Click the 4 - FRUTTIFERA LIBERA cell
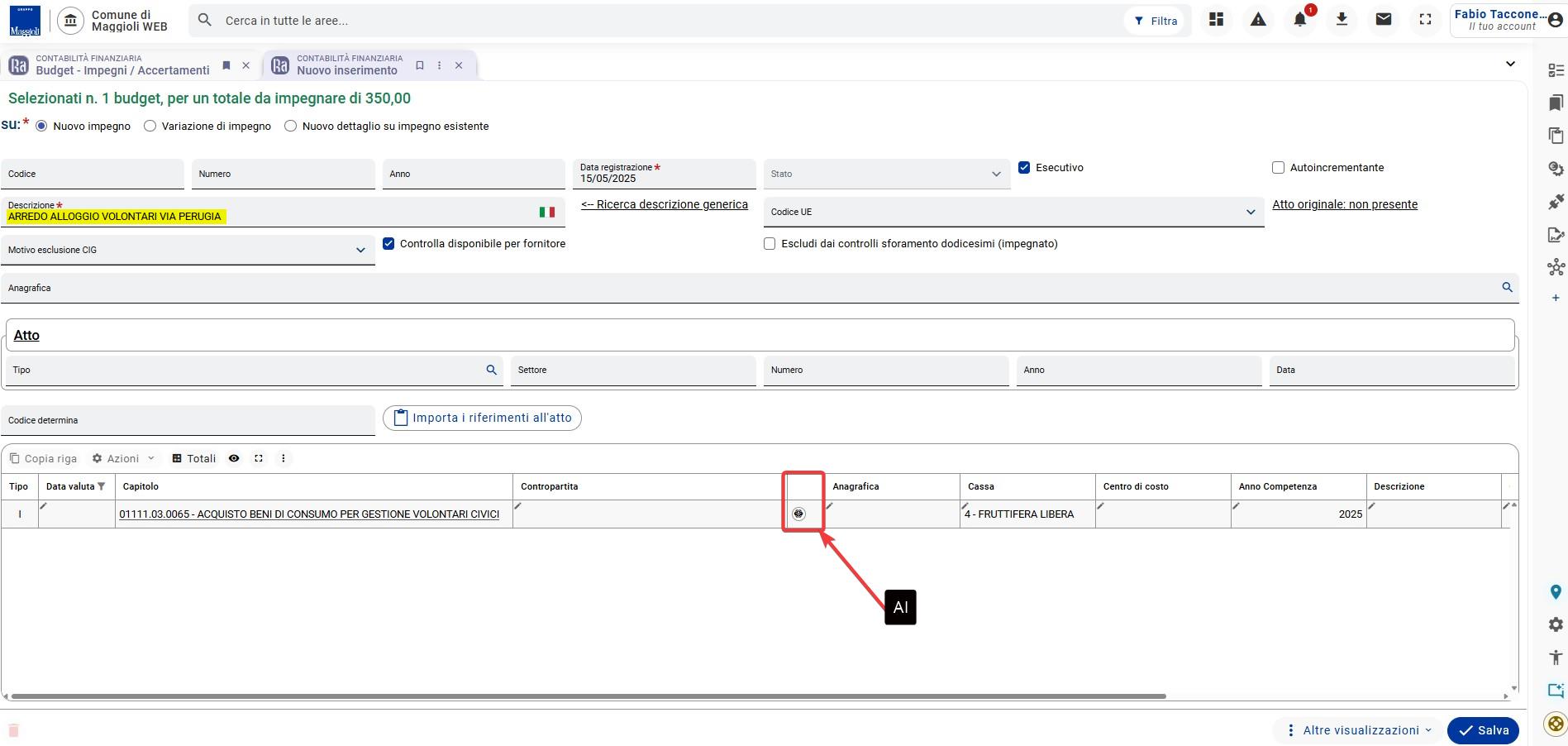 [x=1027, y=514]
